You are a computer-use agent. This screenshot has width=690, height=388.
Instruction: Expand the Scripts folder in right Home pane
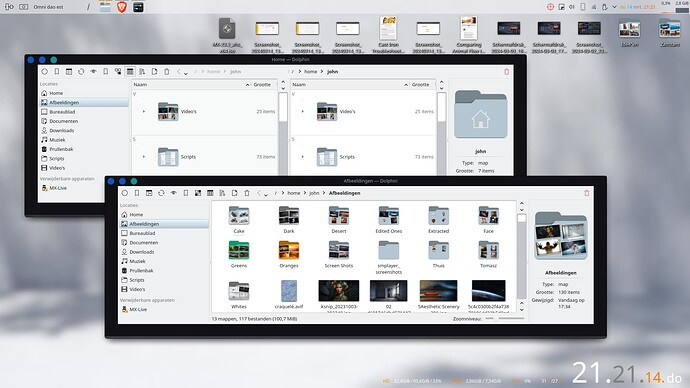[x=303, y=157]
